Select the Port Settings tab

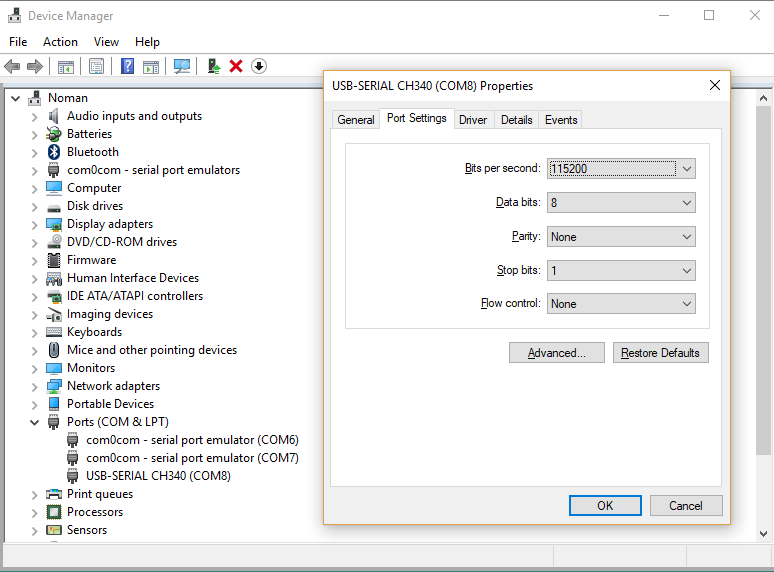pos(417,118)
